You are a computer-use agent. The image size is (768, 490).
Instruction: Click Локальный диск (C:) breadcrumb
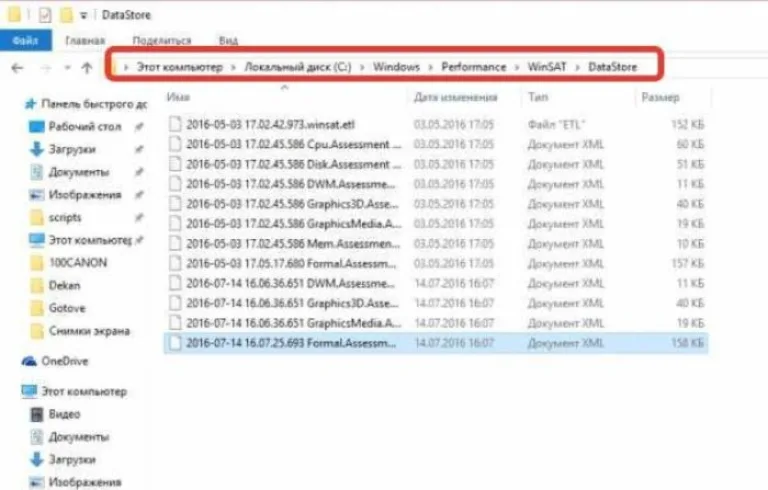[x=298, y=67]
